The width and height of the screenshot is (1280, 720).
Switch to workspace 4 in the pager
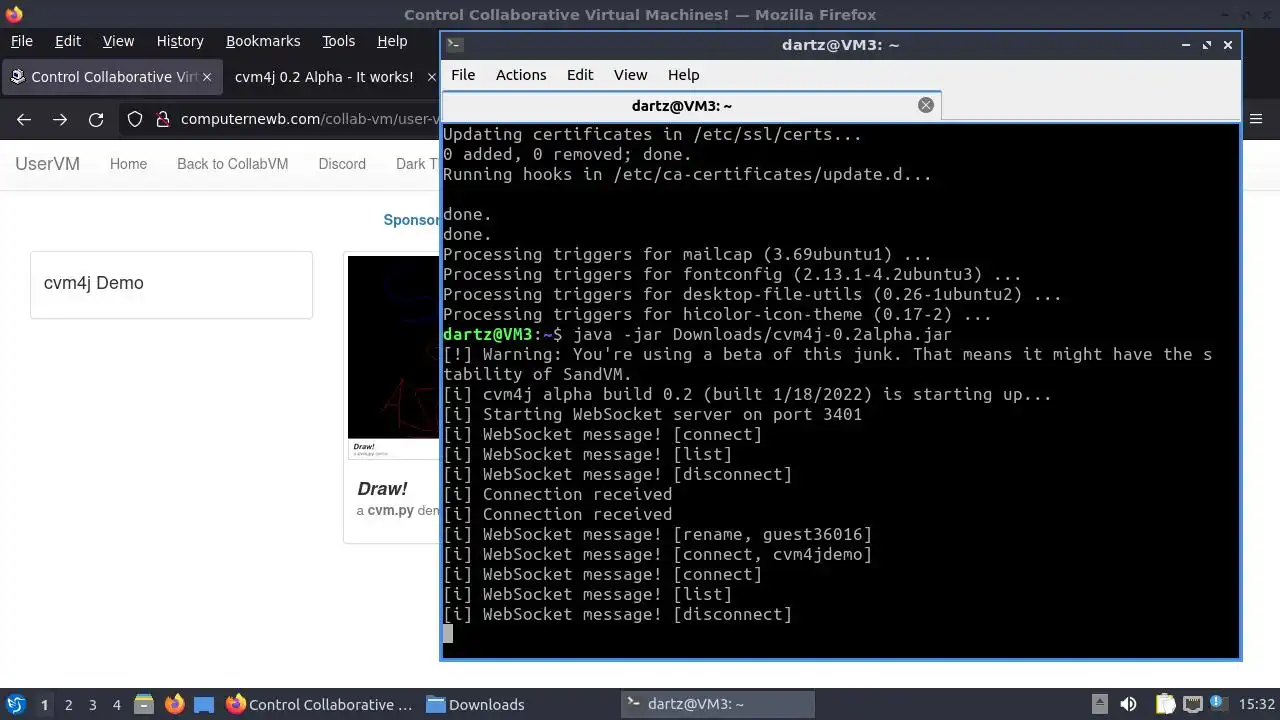116,705
